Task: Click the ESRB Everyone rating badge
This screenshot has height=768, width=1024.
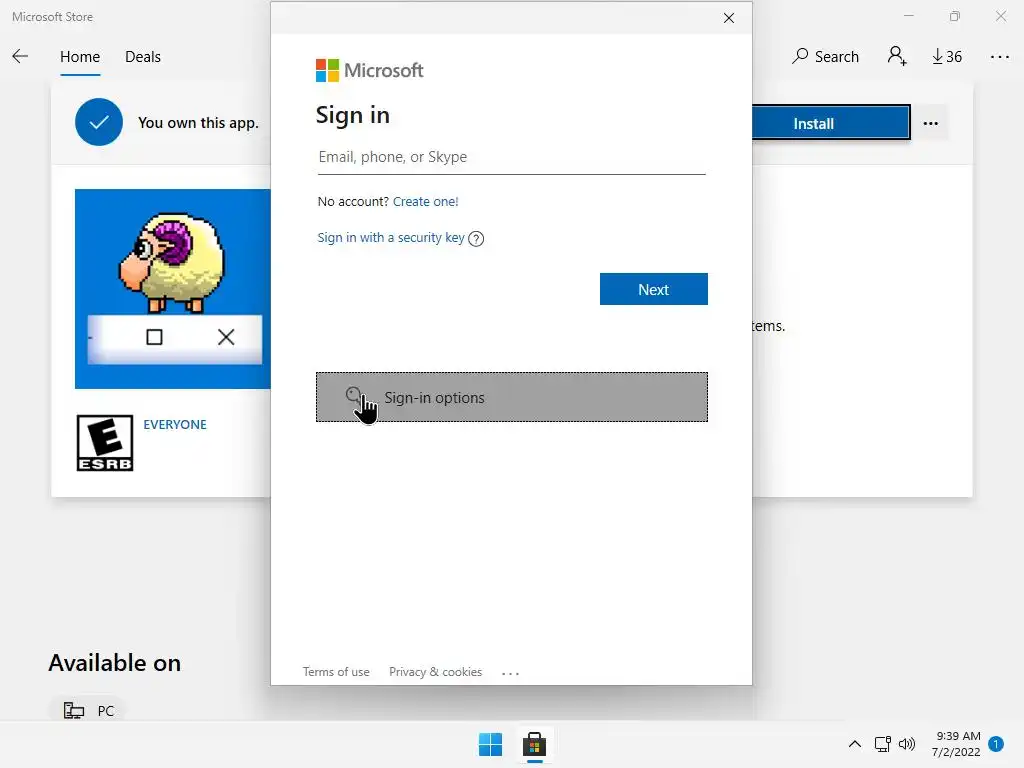Action: [104, 443]
